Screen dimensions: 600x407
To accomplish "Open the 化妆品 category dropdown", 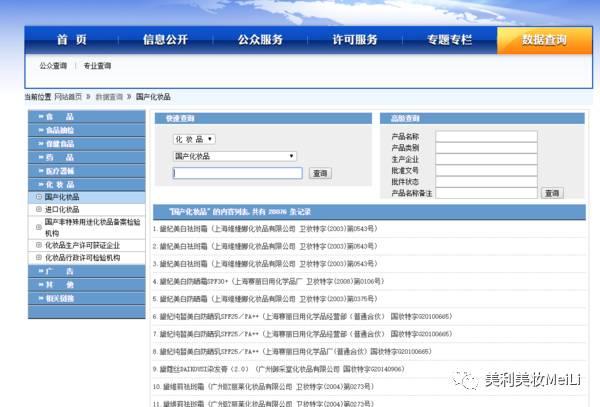I will coord(194,139).
